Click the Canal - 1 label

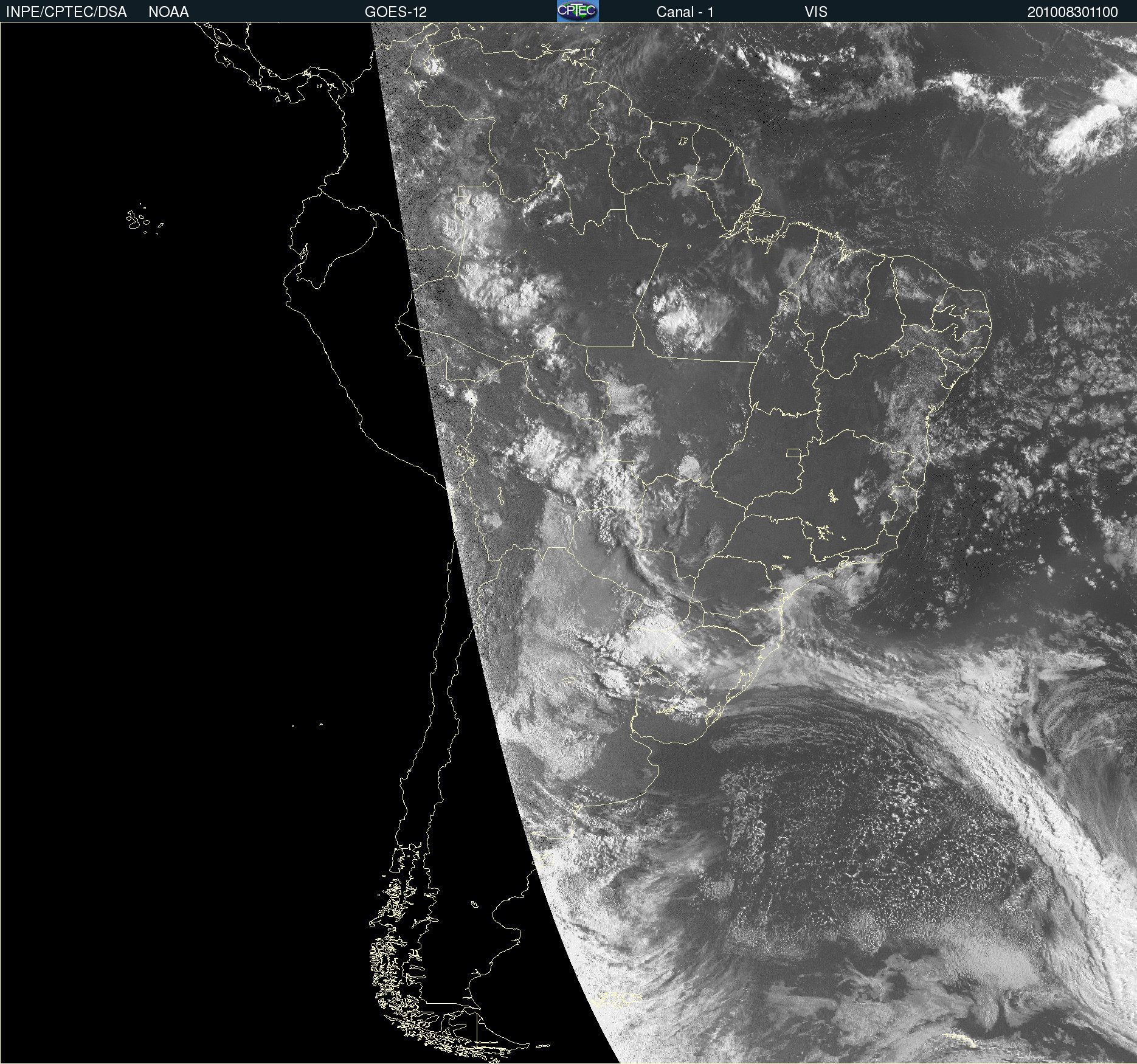coord(685,12)
